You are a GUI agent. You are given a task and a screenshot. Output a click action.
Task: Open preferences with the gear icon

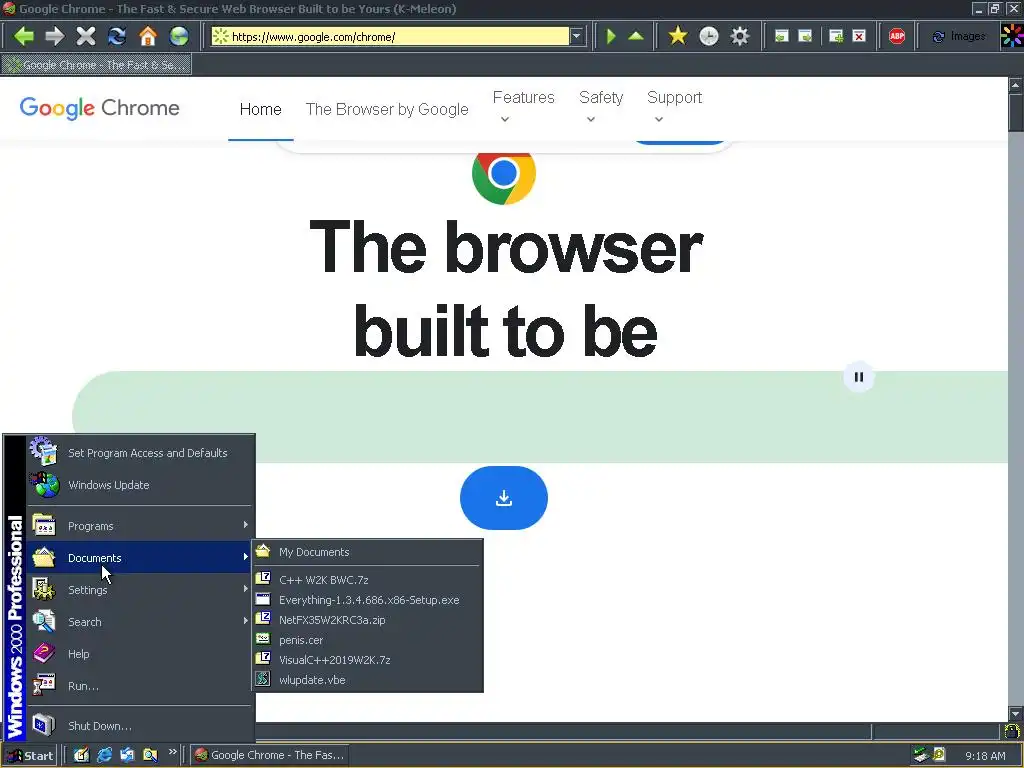(x=739, y=36)
